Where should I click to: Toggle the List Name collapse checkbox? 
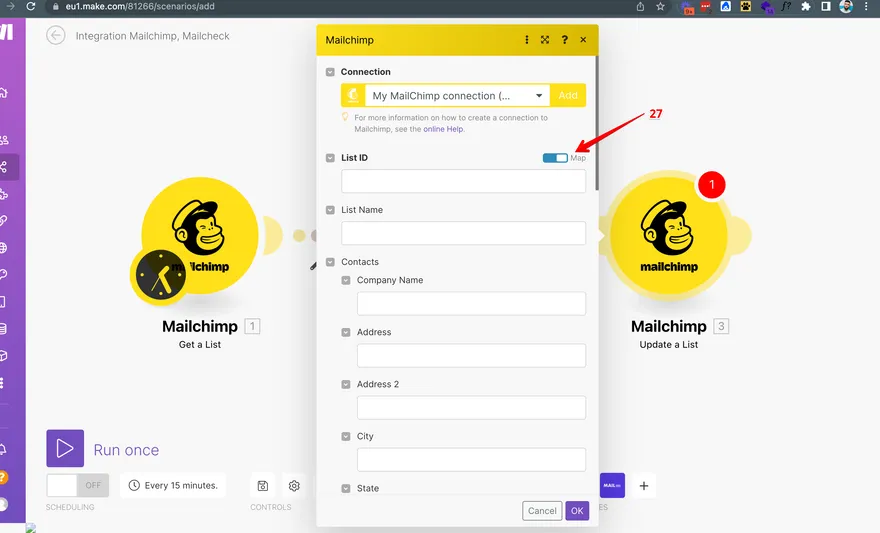point(330,210)
